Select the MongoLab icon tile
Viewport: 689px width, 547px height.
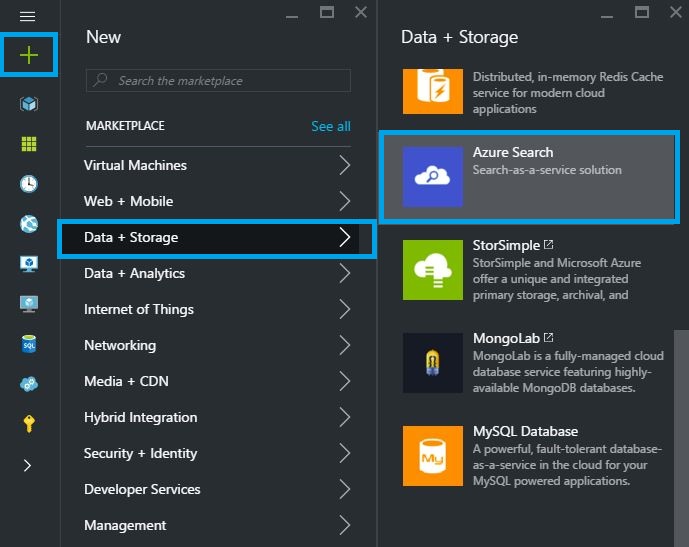tap(433, 363)
